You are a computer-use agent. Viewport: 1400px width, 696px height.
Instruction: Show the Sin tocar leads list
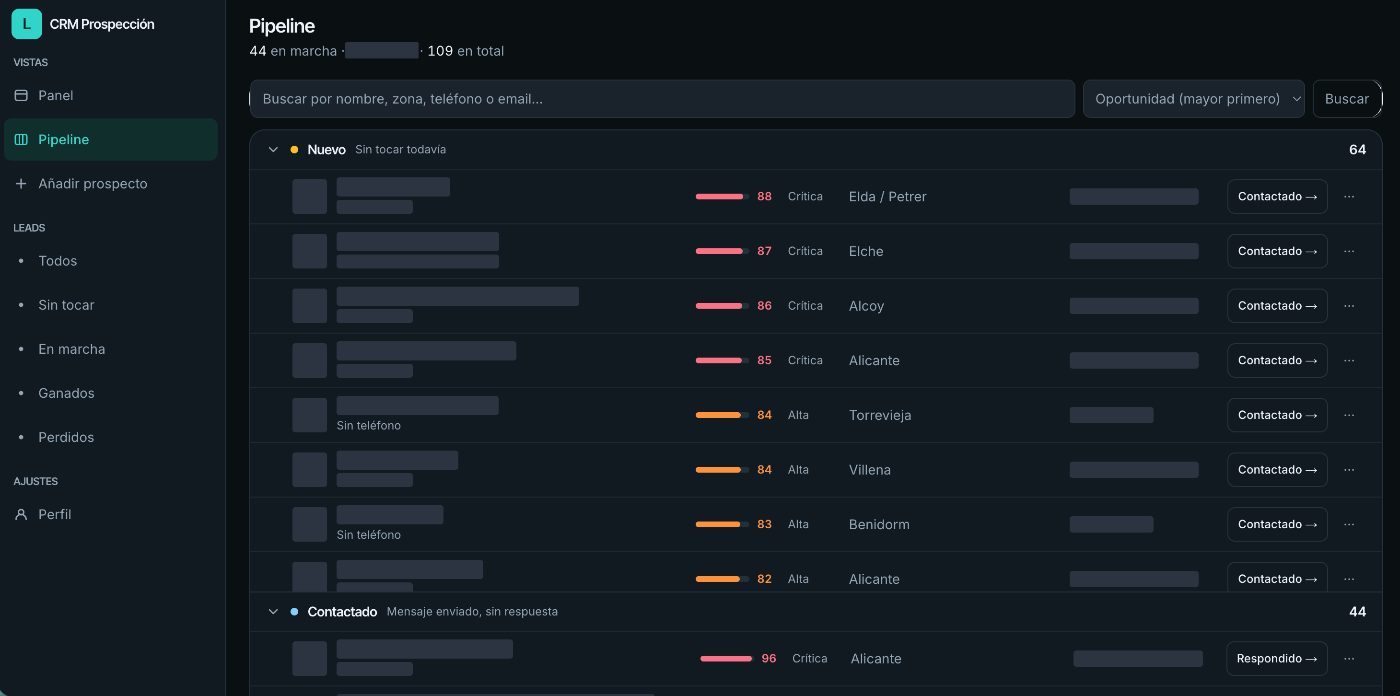point(66,305)
